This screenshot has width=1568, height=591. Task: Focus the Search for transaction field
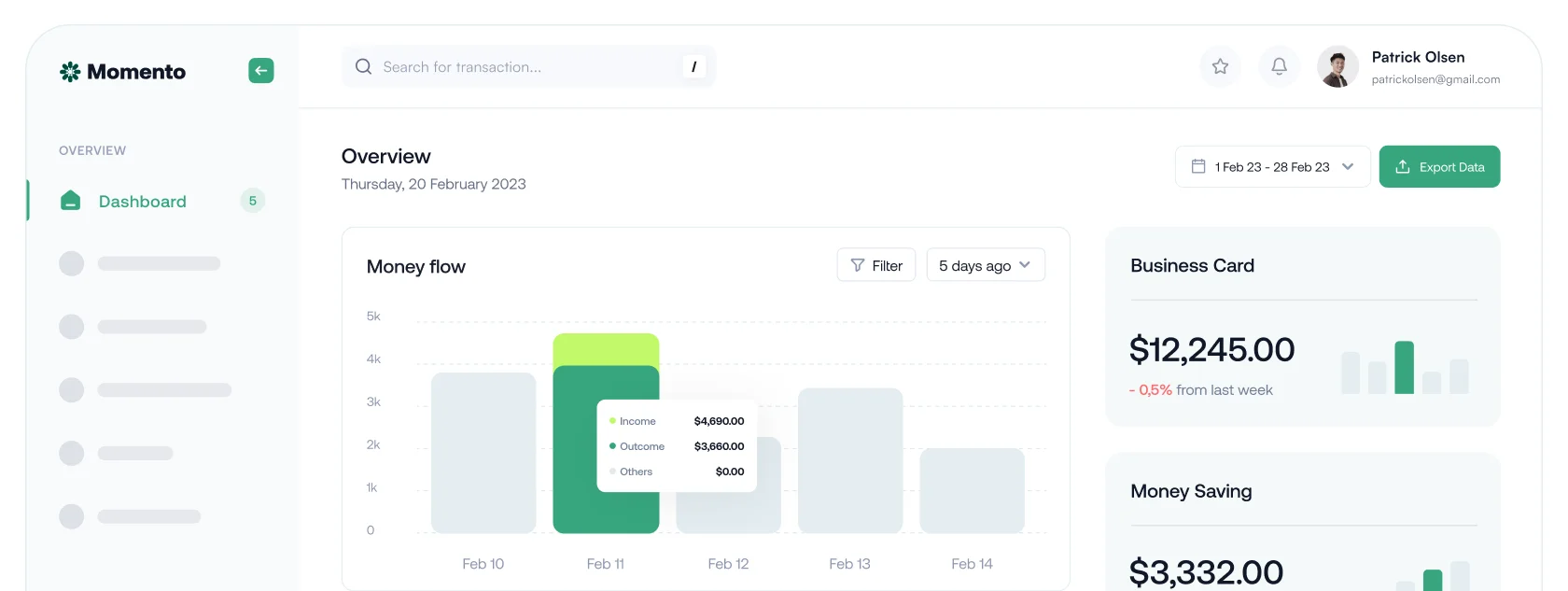coord(523,67)
